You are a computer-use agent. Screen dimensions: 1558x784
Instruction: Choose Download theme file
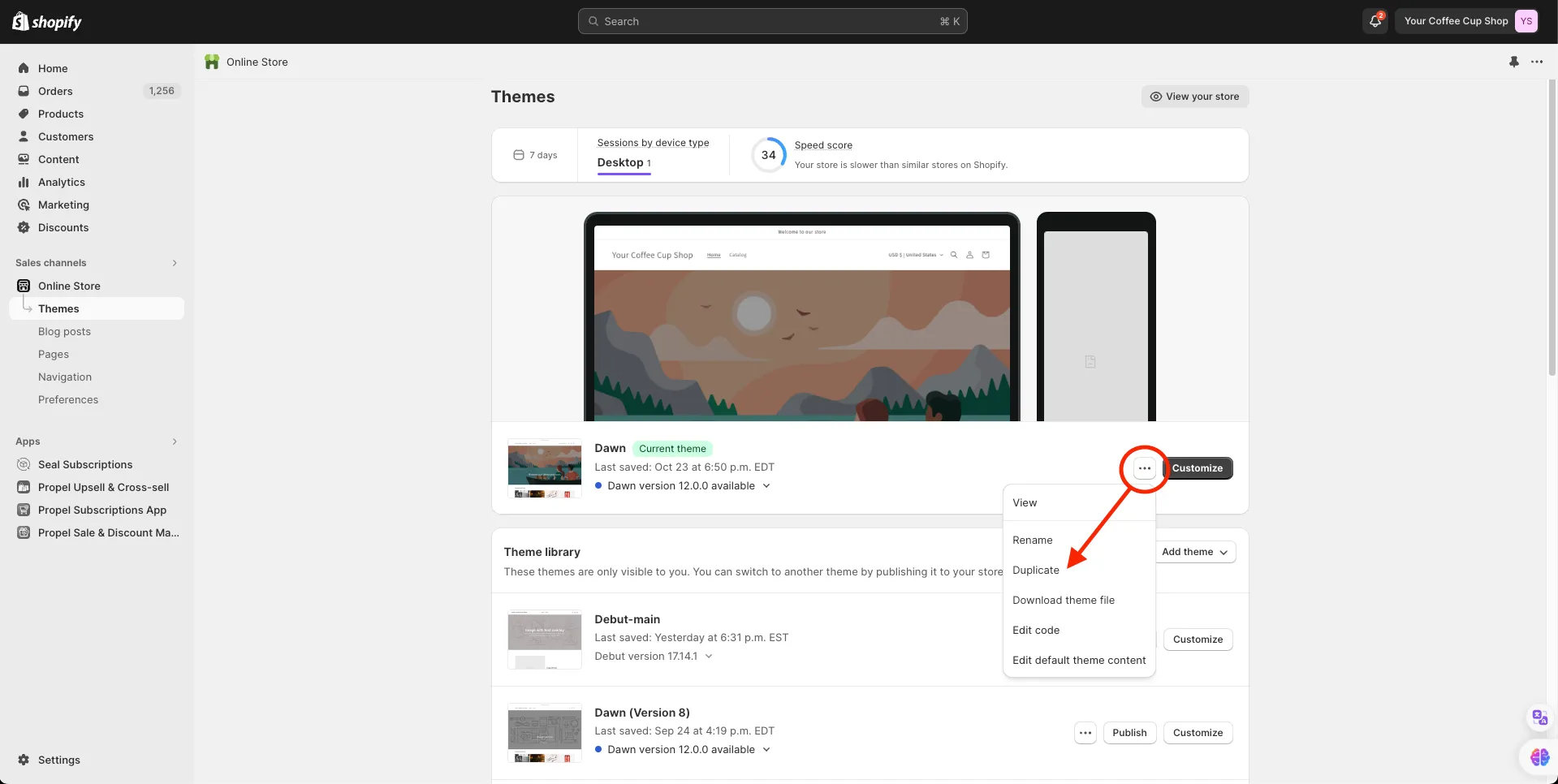coord(1079,601)
